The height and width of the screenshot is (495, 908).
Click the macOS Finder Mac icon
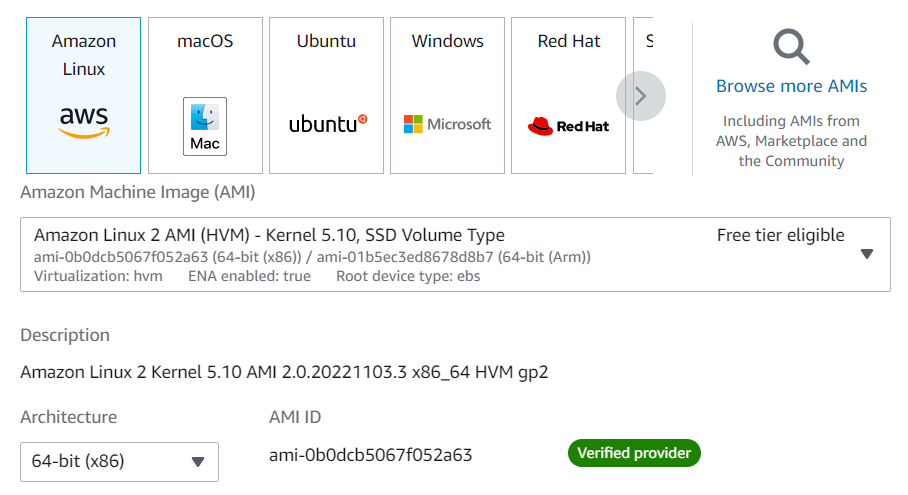[x=205, y=126]
